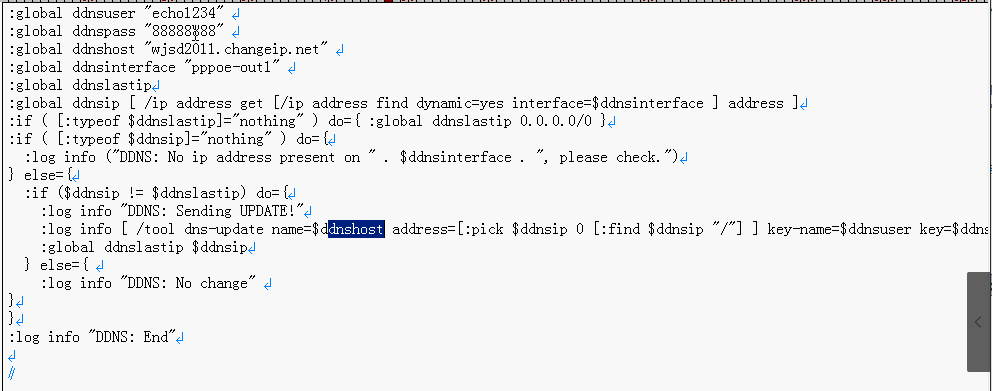Click the final "//" marker at the bottom
The height and width of the screenshot is (391, 992).
coord(11,373)
